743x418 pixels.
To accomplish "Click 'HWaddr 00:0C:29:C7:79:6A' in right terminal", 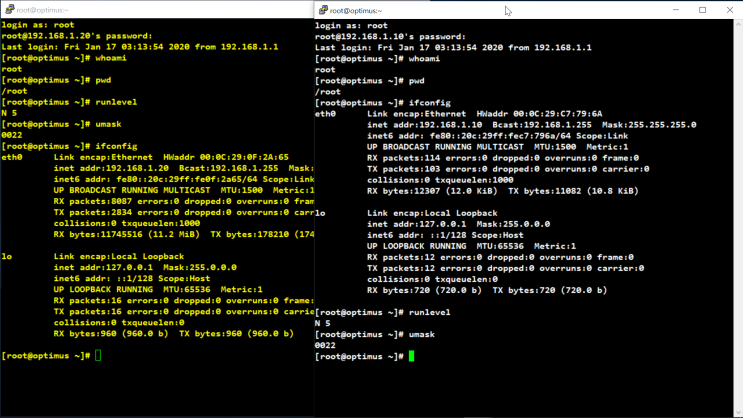I will tap(539, 114).
